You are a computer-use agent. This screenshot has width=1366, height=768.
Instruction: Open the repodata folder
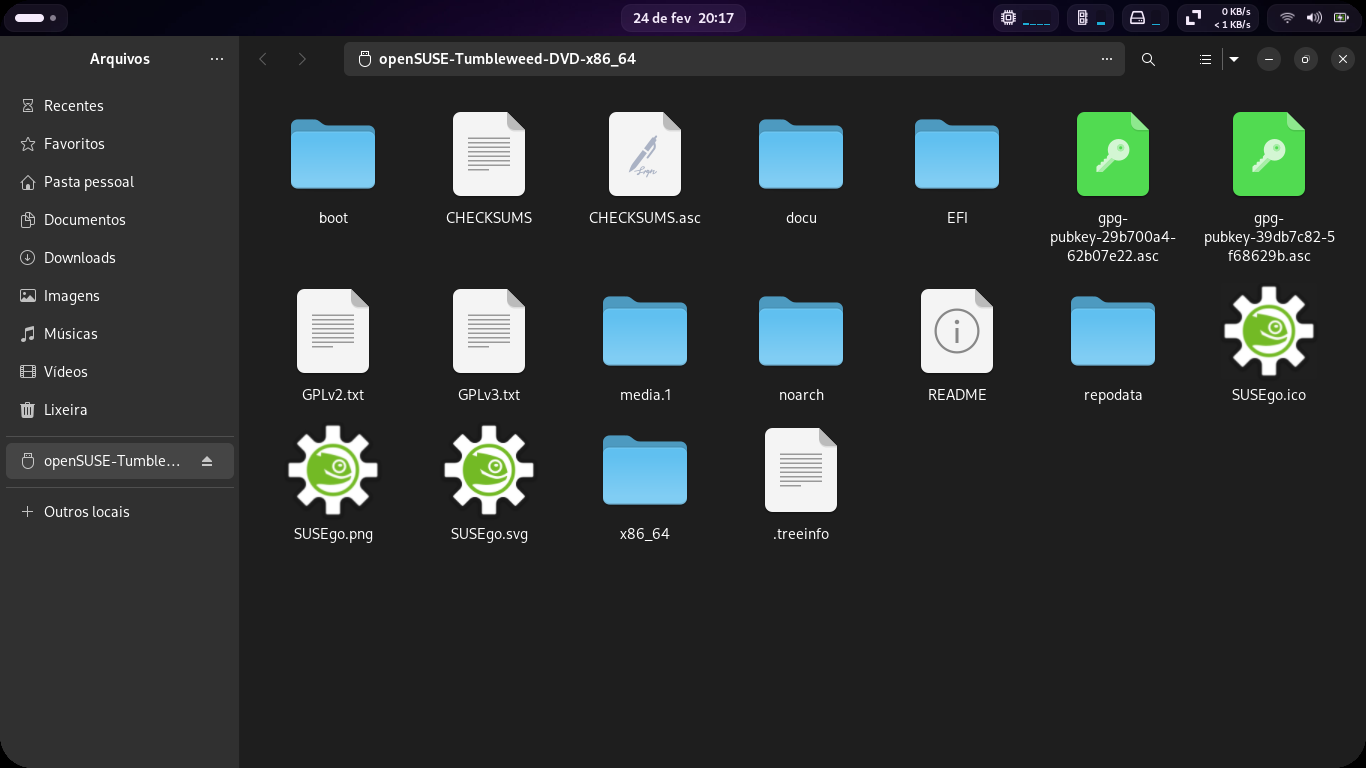[x=1113, y=331]
